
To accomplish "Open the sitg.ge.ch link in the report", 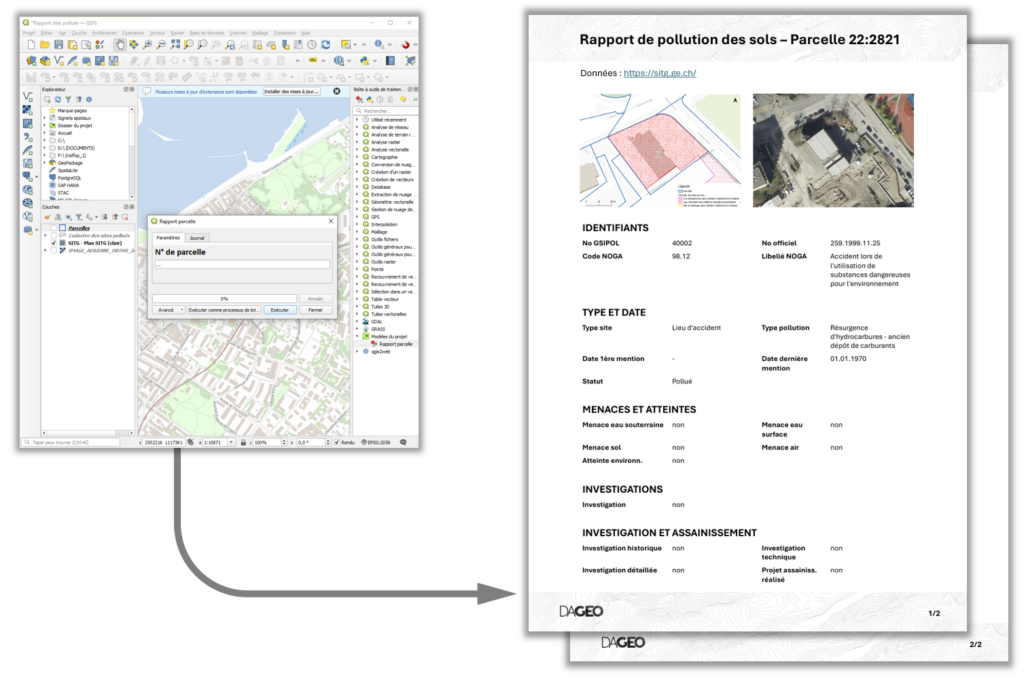I will (x=660, y=73).
